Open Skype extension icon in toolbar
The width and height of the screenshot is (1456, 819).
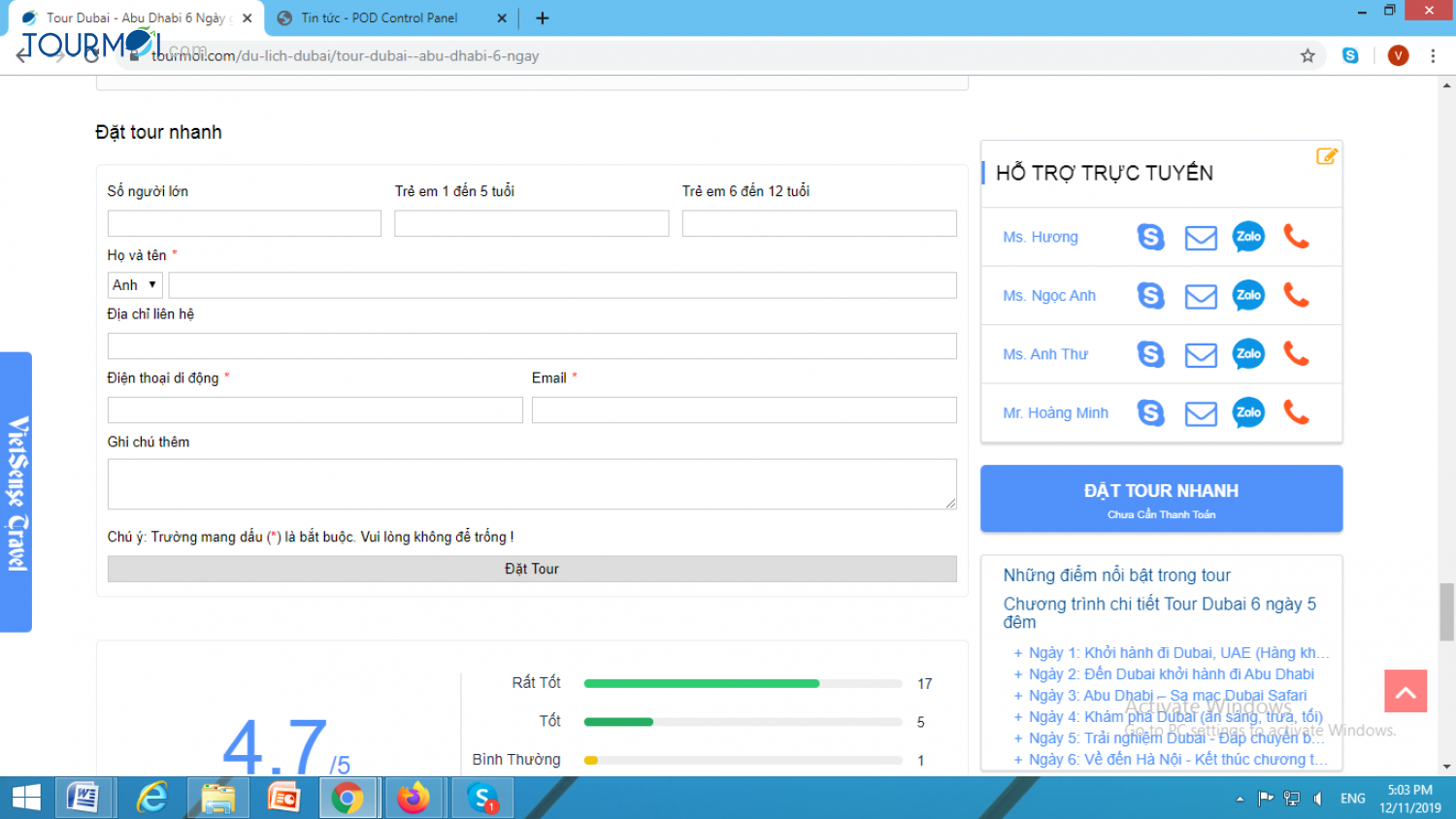pos(1350,56)
